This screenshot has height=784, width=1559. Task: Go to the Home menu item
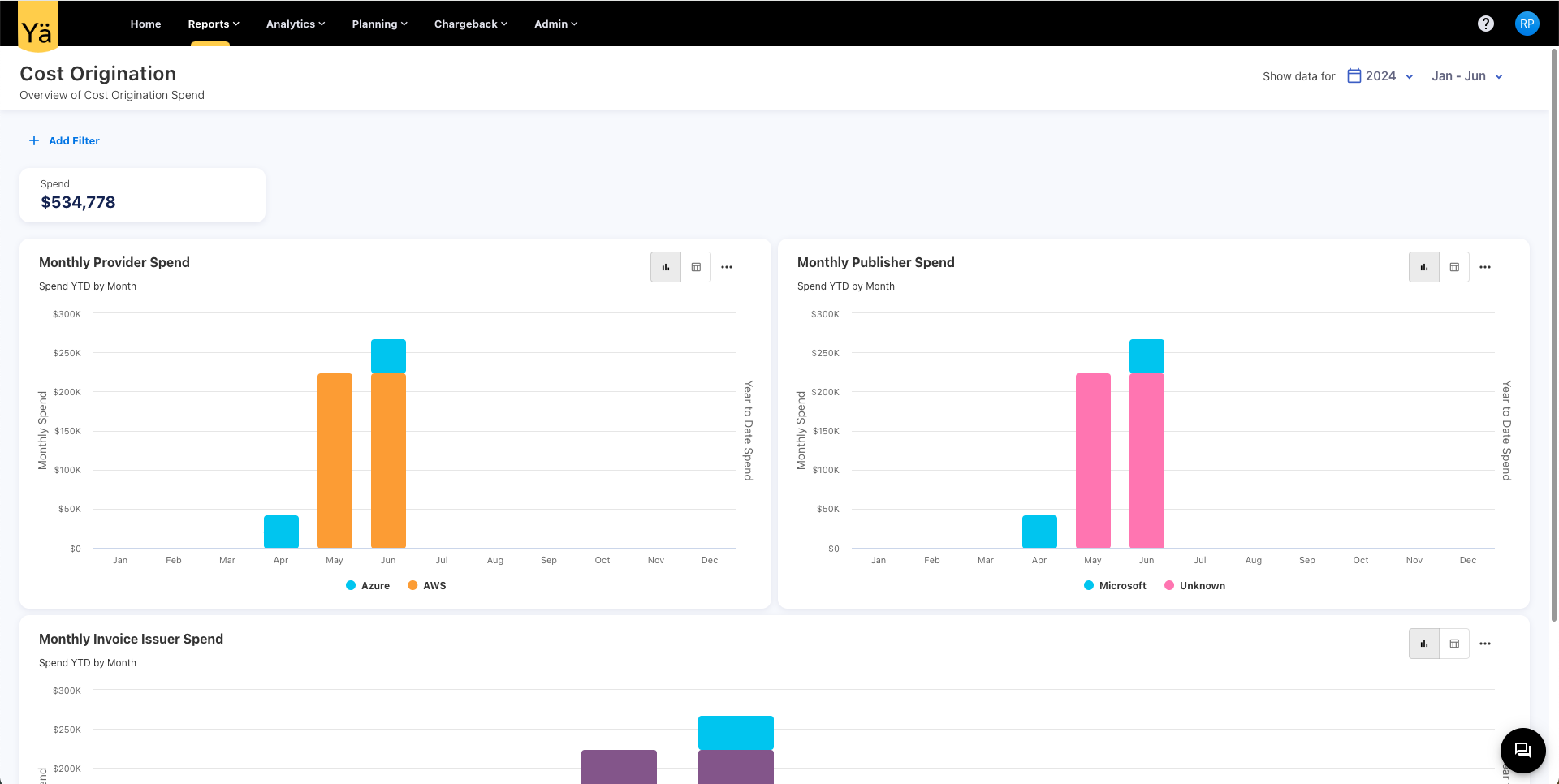point(145,24)
